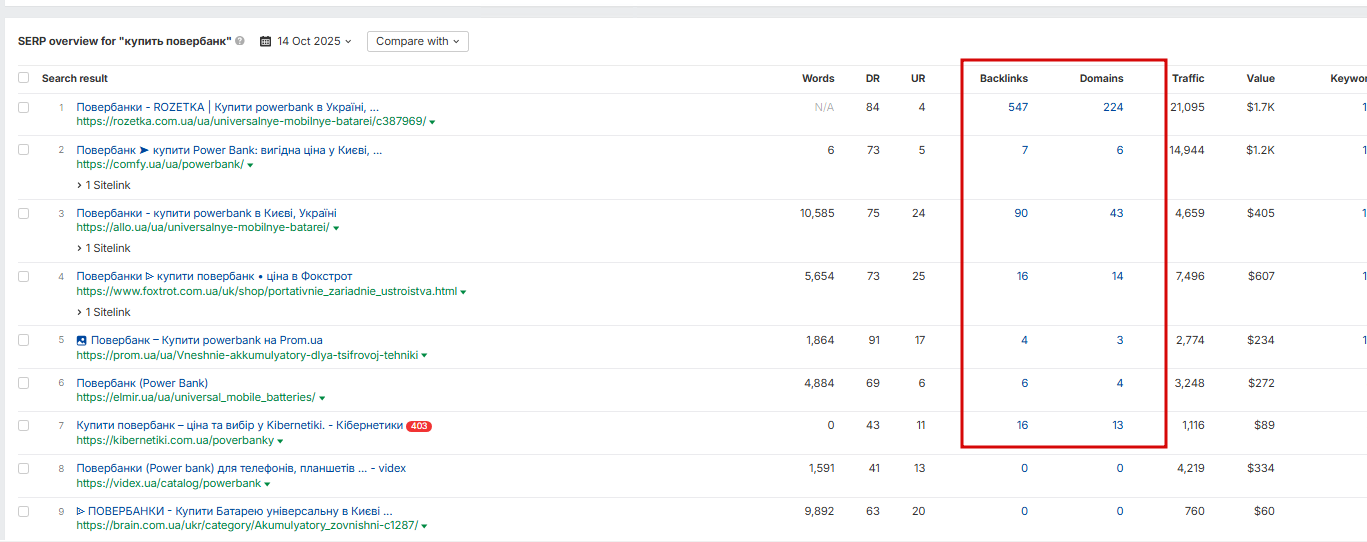The height and width of the screenshot is (542, 1367).
Task: Open the Повербанки ціна в Фокстрот title
Action: point(214,276)
